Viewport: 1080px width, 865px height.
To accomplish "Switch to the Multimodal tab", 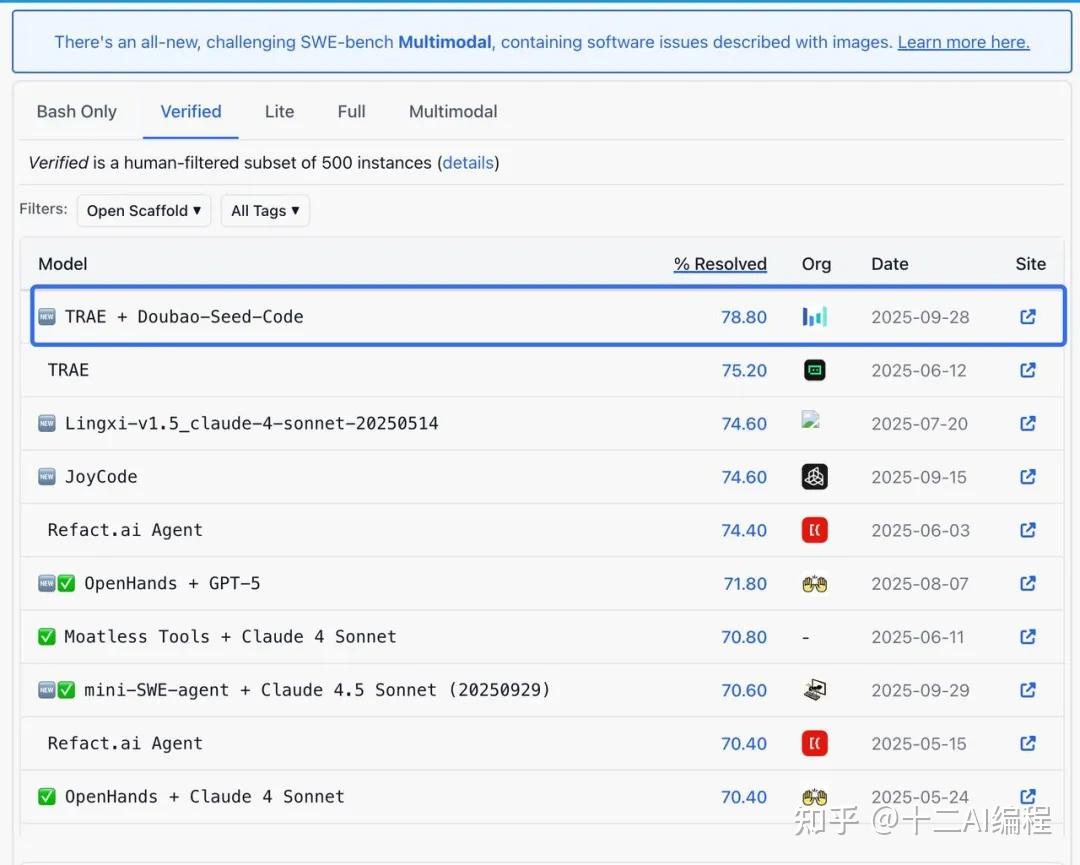I will click(453, 112).
